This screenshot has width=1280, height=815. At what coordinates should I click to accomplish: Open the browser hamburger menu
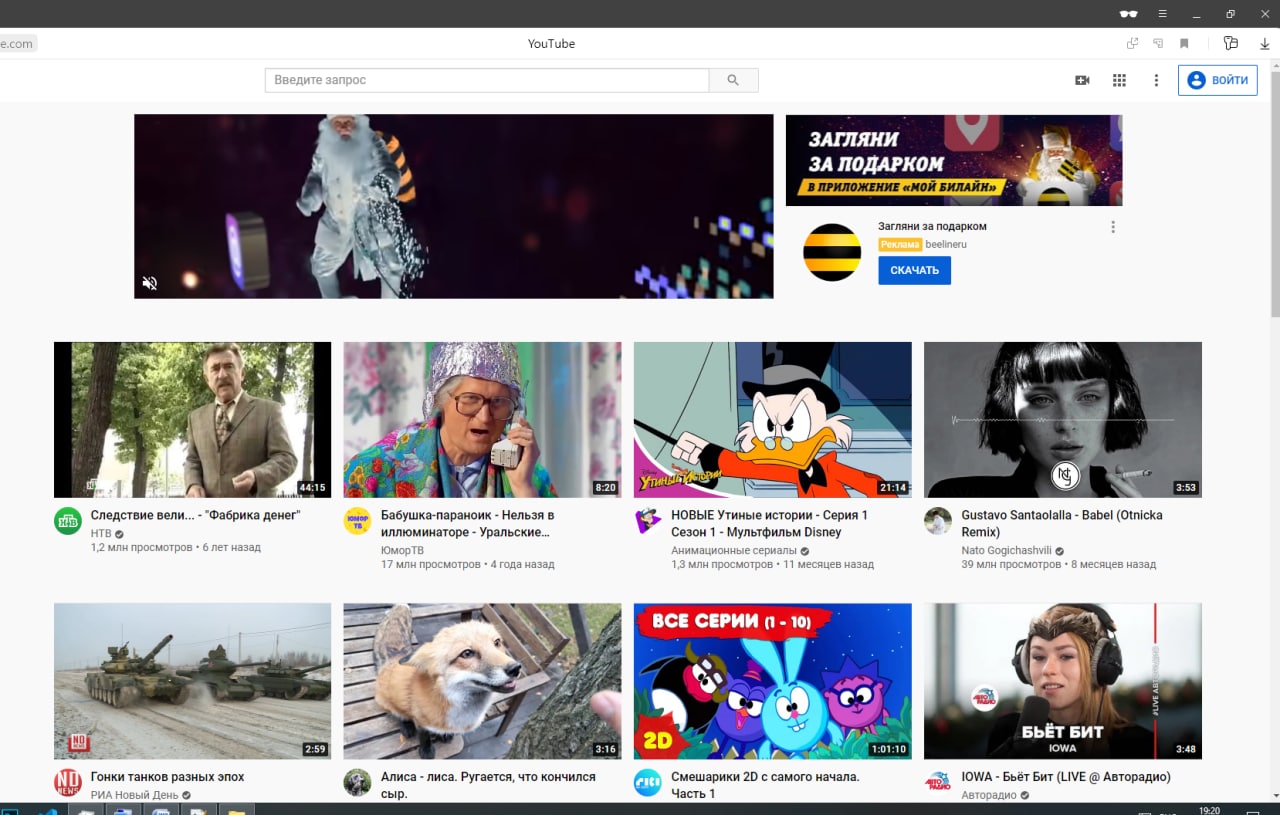click(x=1162, y=14)
